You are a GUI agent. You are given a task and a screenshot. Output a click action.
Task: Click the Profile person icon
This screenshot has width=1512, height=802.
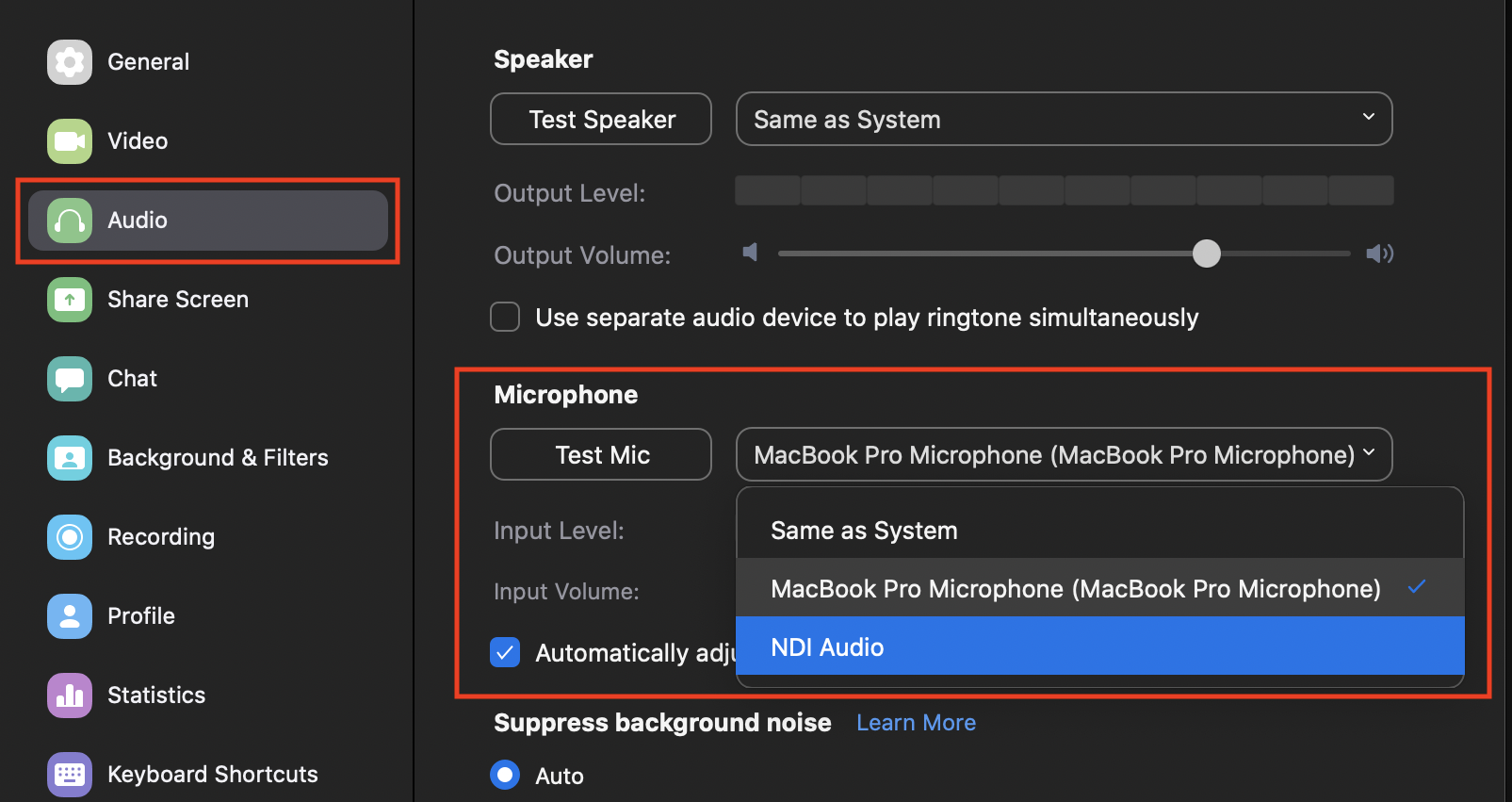click(x=70, y=616)
